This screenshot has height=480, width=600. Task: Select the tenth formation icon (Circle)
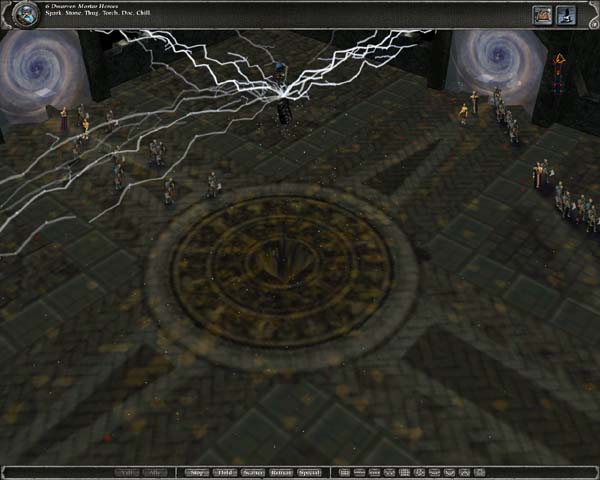tap(479, 473)
